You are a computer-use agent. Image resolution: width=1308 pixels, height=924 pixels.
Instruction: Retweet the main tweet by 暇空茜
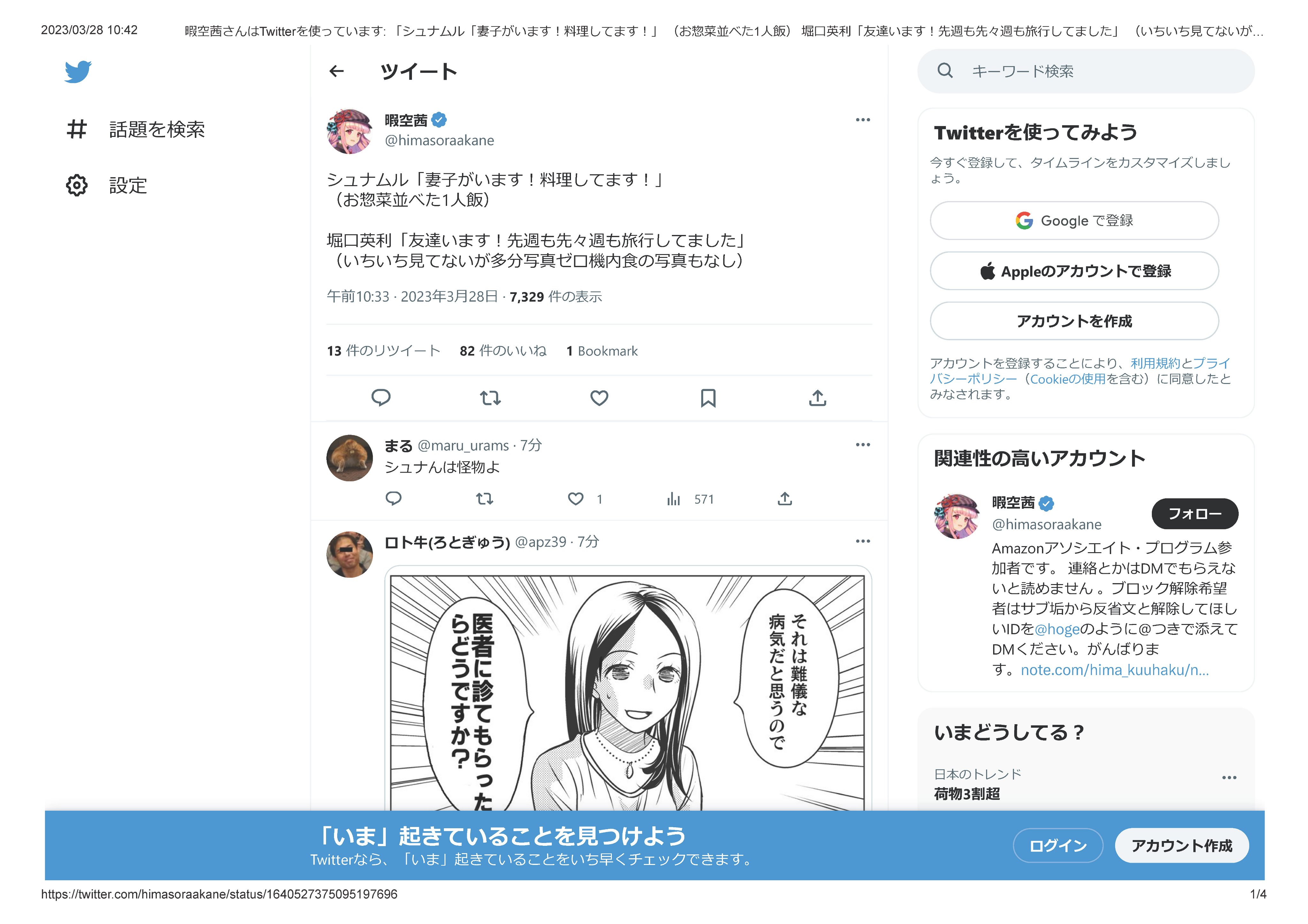point(490,397)
